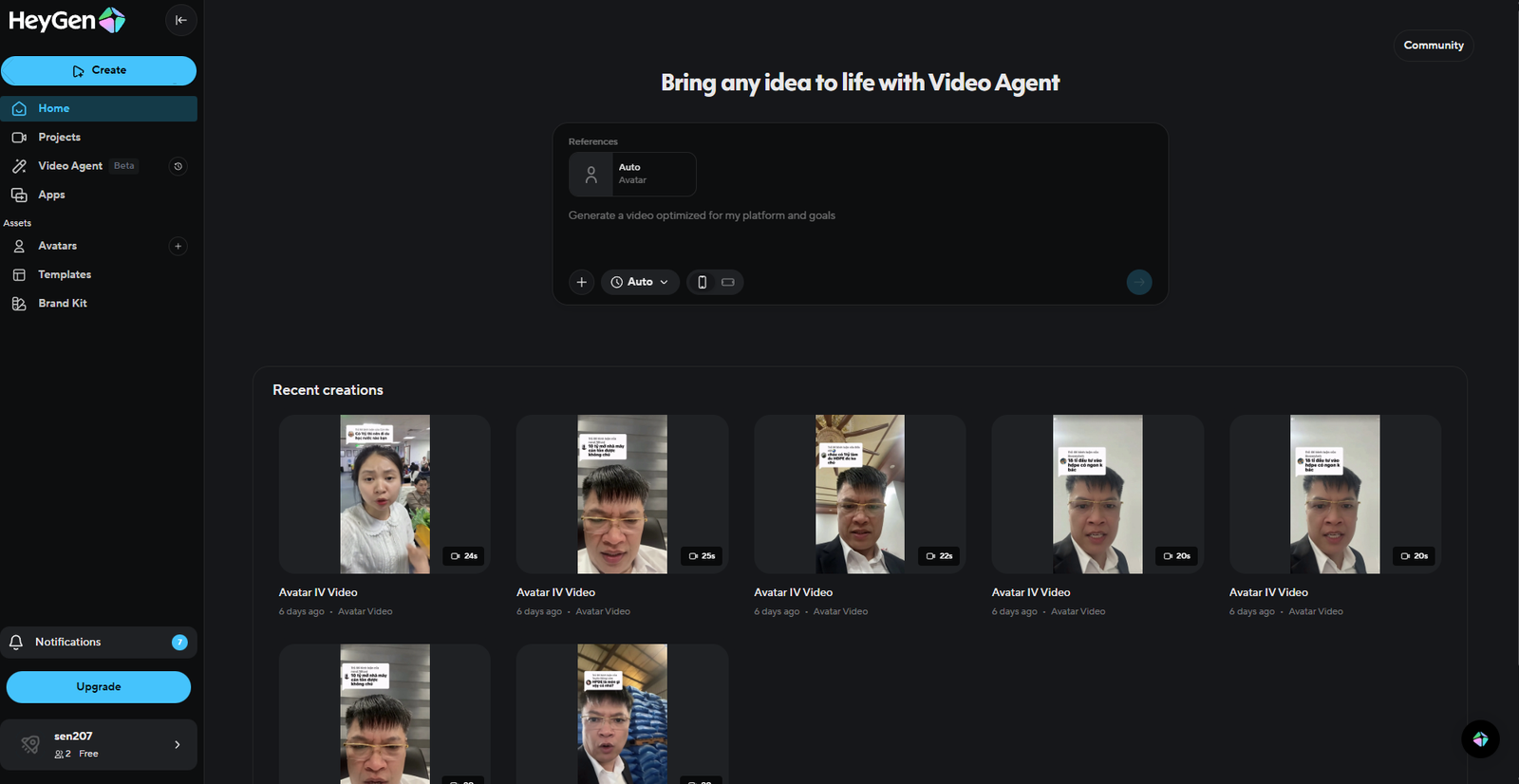Open HeyGen assistant floating icon

1480,739
